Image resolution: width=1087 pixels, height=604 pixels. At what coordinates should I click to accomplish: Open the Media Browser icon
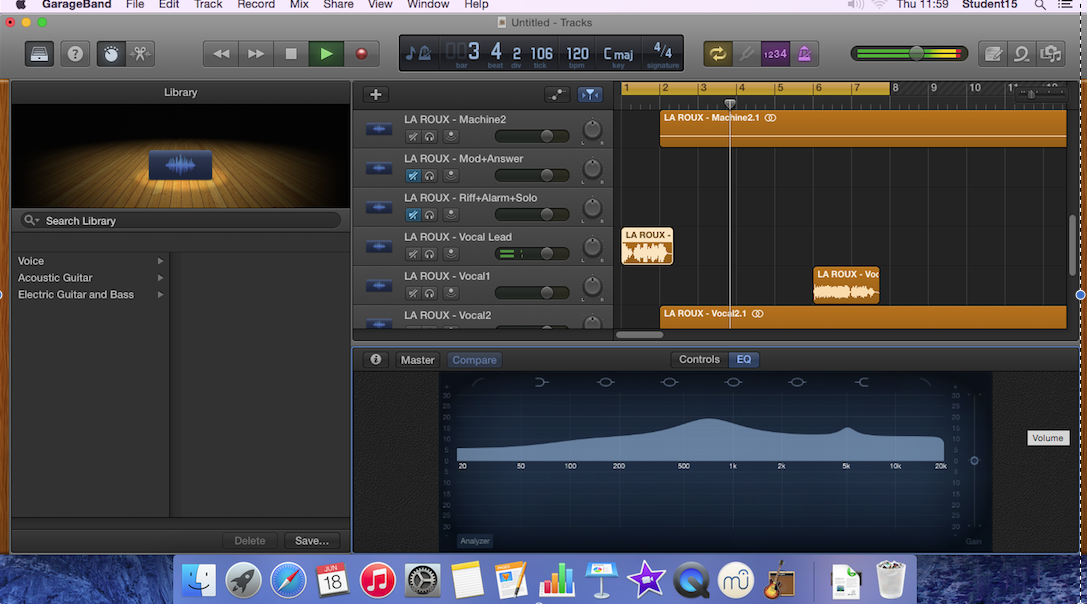[1051, 53]
